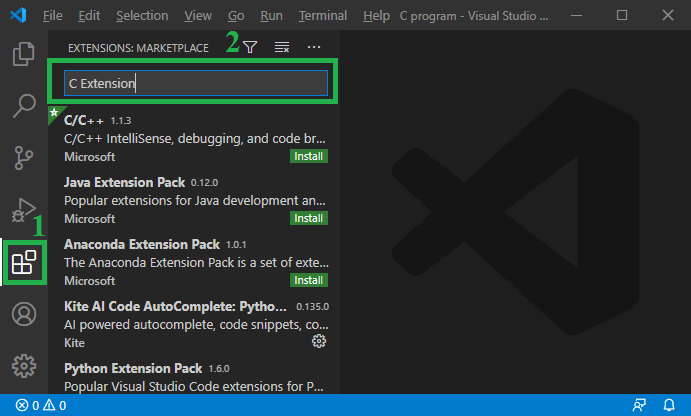Screen dimensions: 691x416
Task: Select the Anaconda Extension Pack title
Action: [x=141, y=244]
